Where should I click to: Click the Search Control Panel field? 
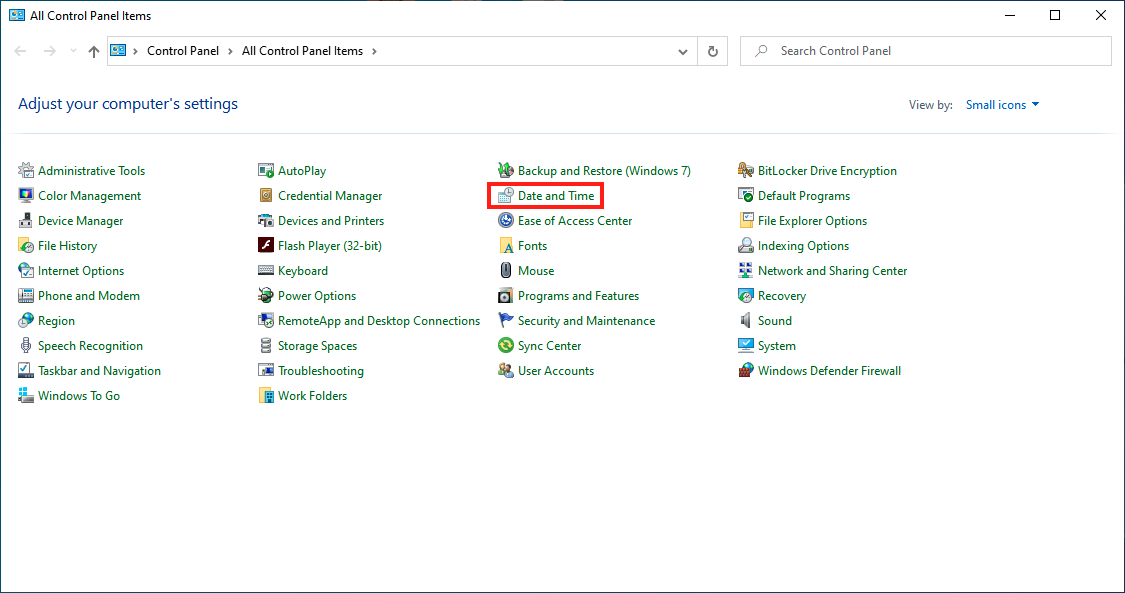[x=926, y=51]
